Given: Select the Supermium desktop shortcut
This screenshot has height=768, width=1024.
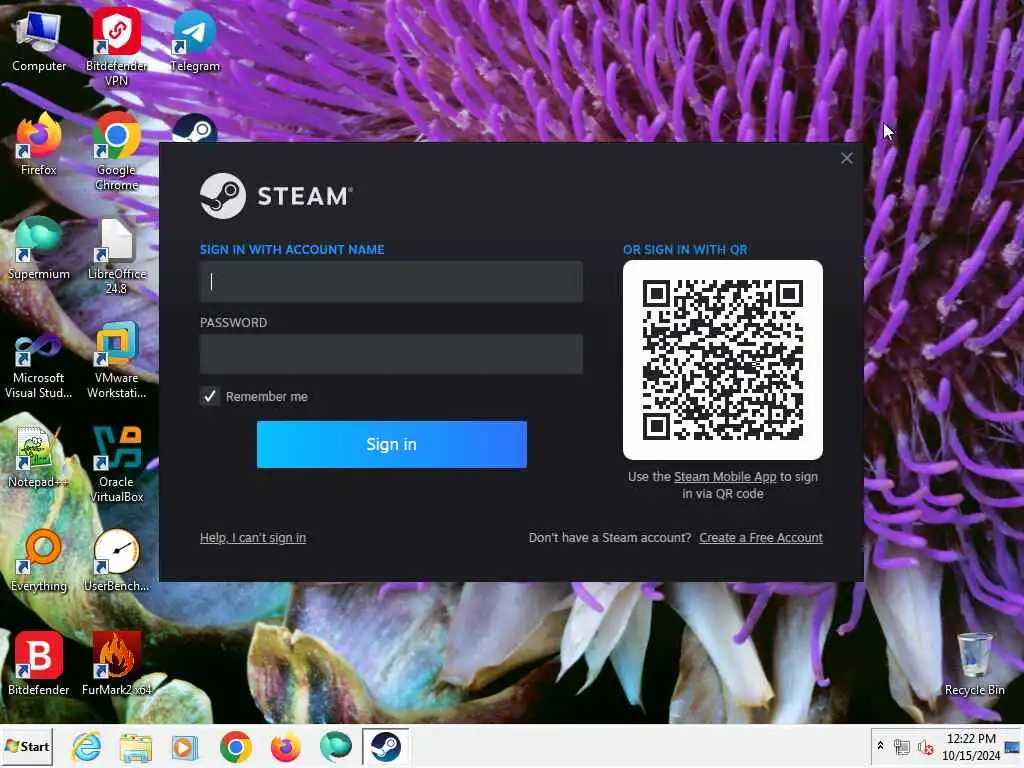Looking at the screenshot, I should [39, 249].
